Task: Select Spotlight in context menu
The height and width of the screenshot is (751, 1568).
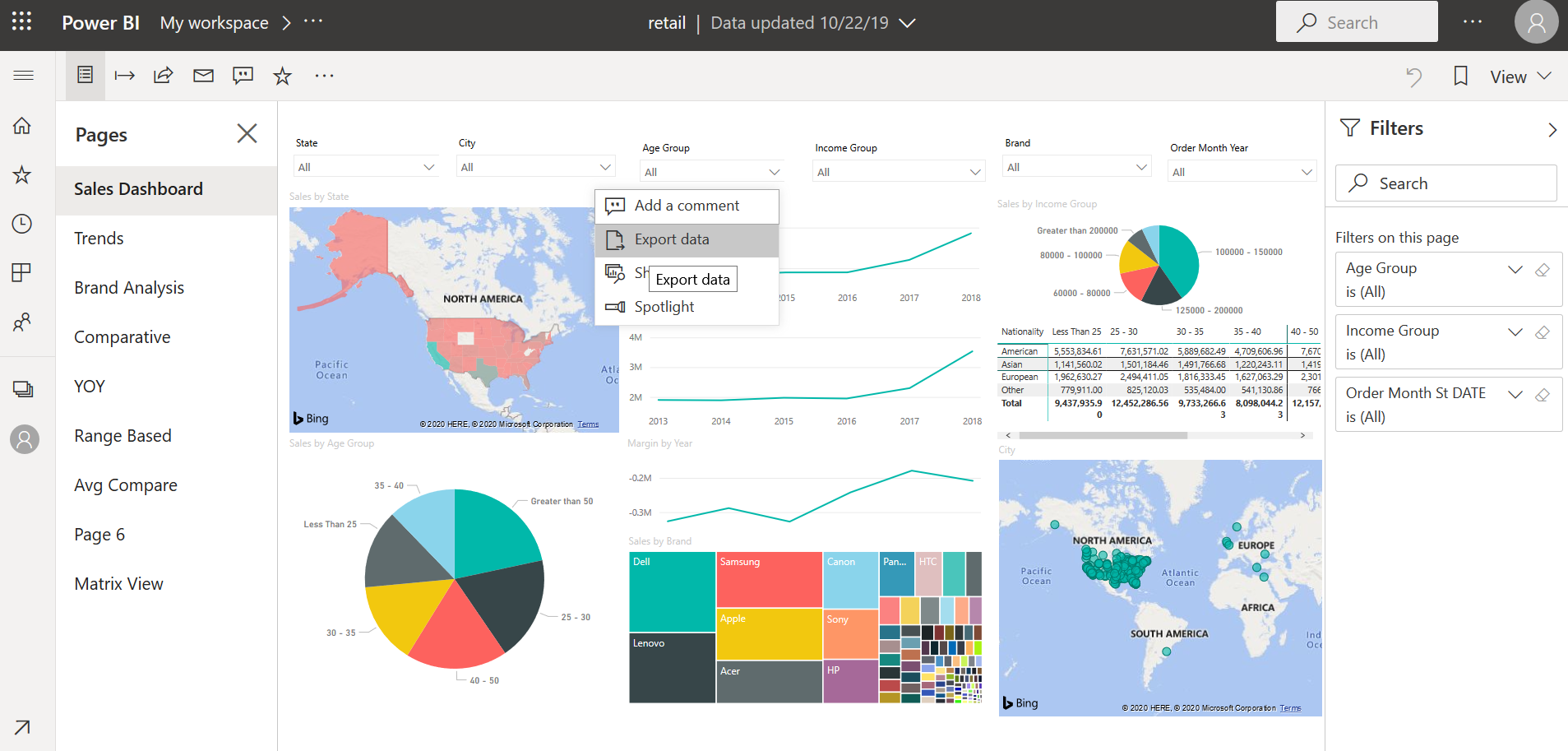Action: point(687,307)
